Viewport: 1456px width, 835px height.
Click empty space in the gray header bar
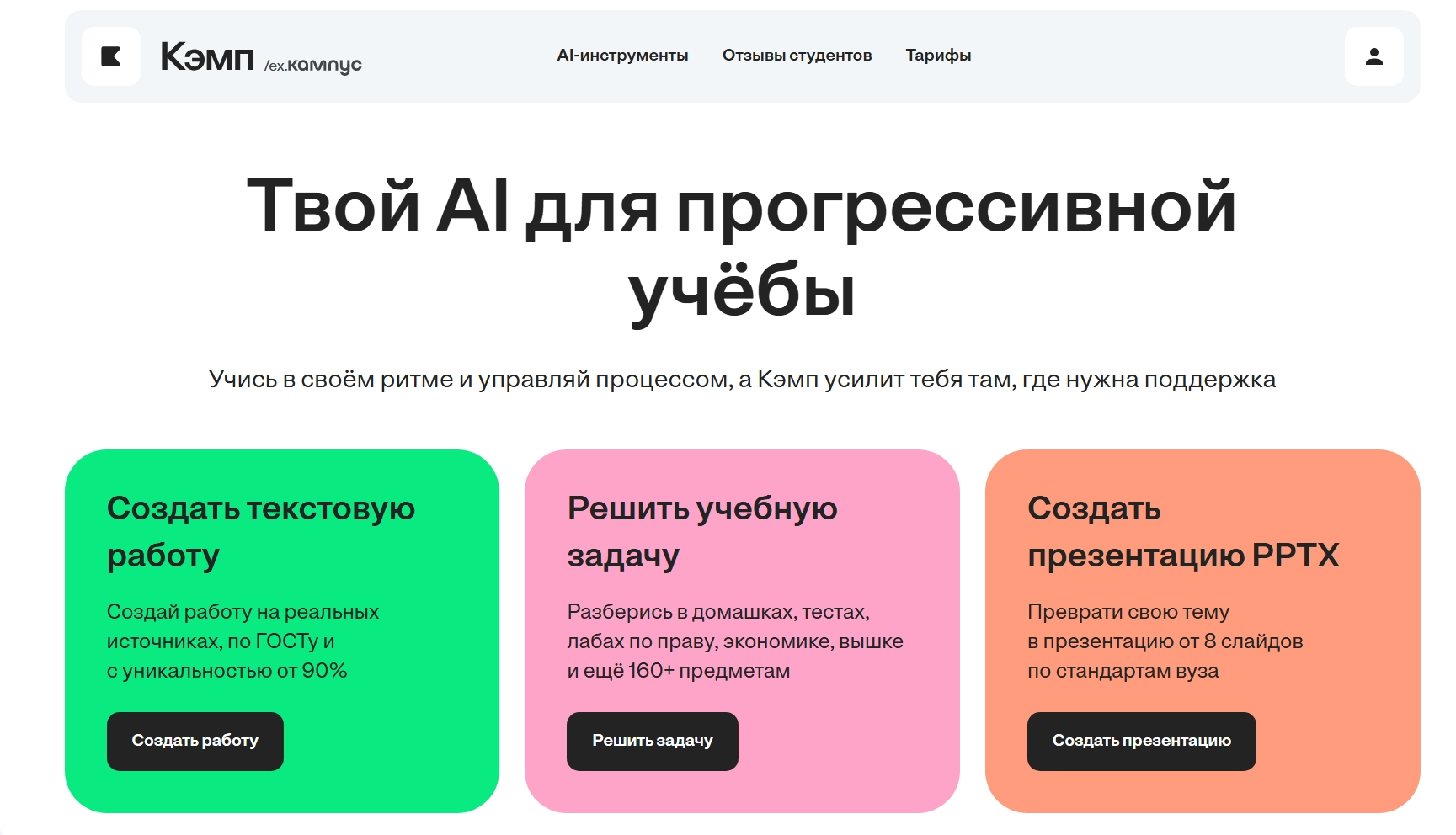(1162, 56)
